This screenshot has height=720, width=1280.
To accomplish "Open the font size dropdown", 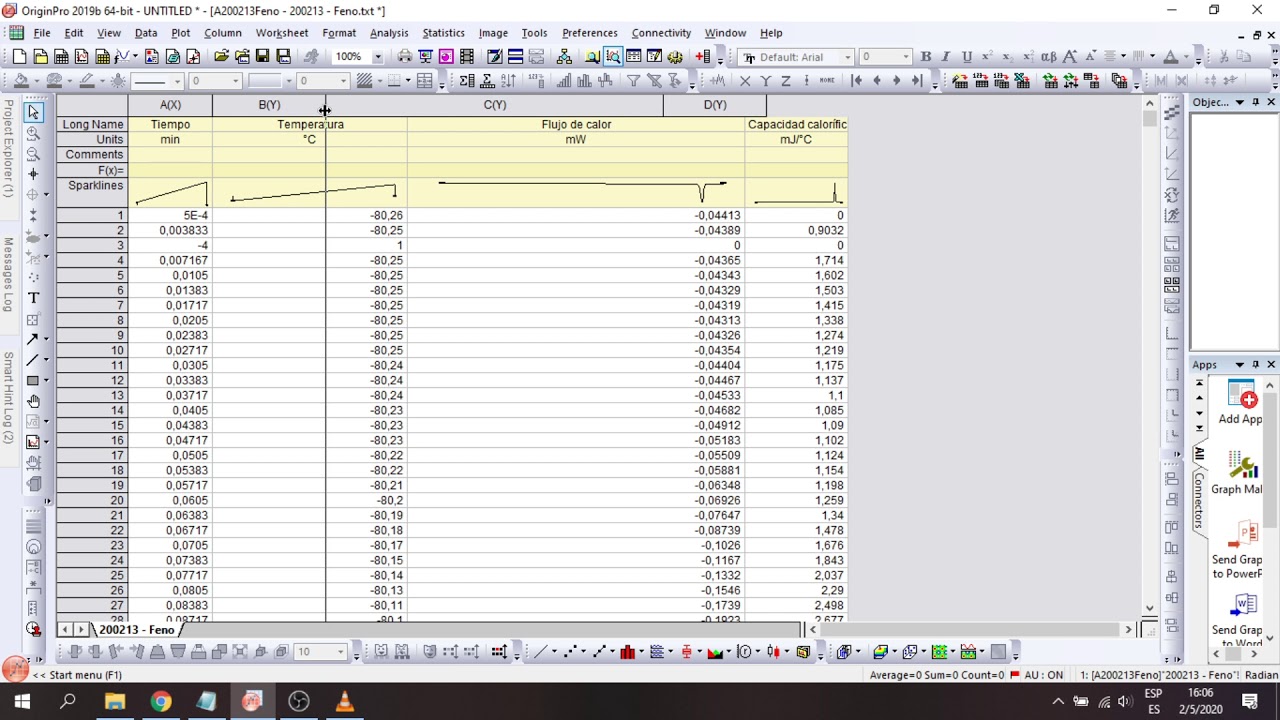I will click(x=906, y=57).
